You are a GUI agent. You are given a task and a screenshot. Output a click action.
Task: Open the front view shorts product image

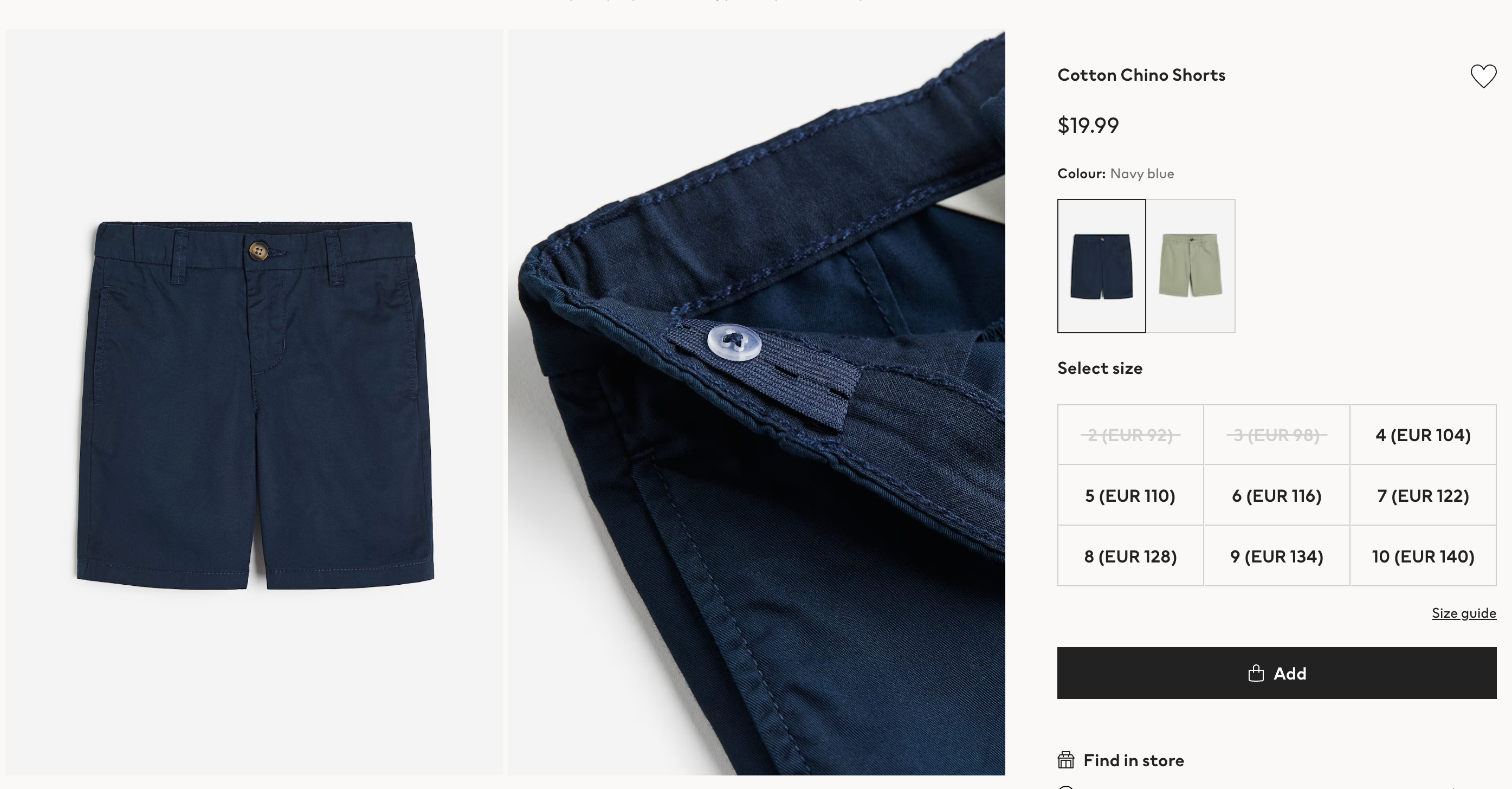254,402
